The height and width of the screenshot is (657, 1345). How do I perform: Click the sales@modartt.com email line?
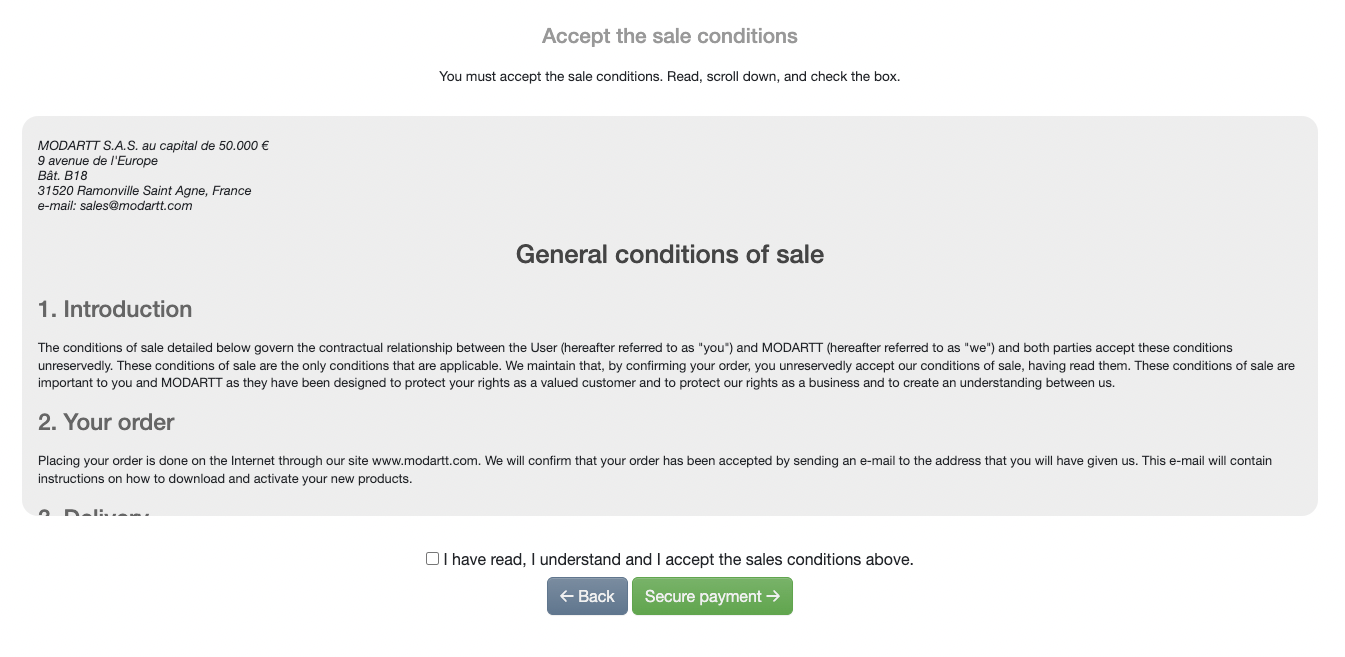click(115, 206)
